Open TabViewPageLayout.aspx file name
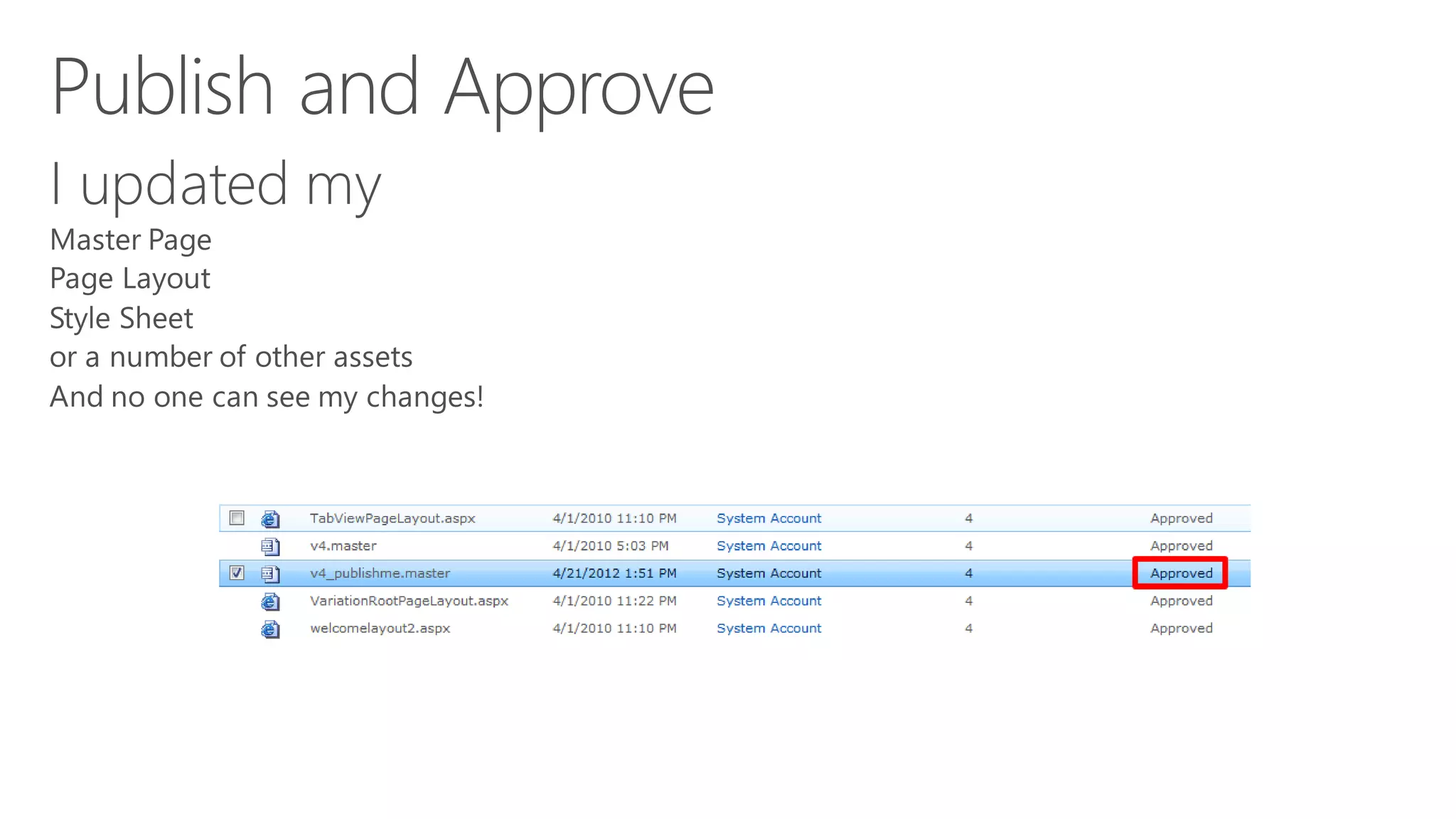Viewport: 1456px width, 819px height. 392,518
